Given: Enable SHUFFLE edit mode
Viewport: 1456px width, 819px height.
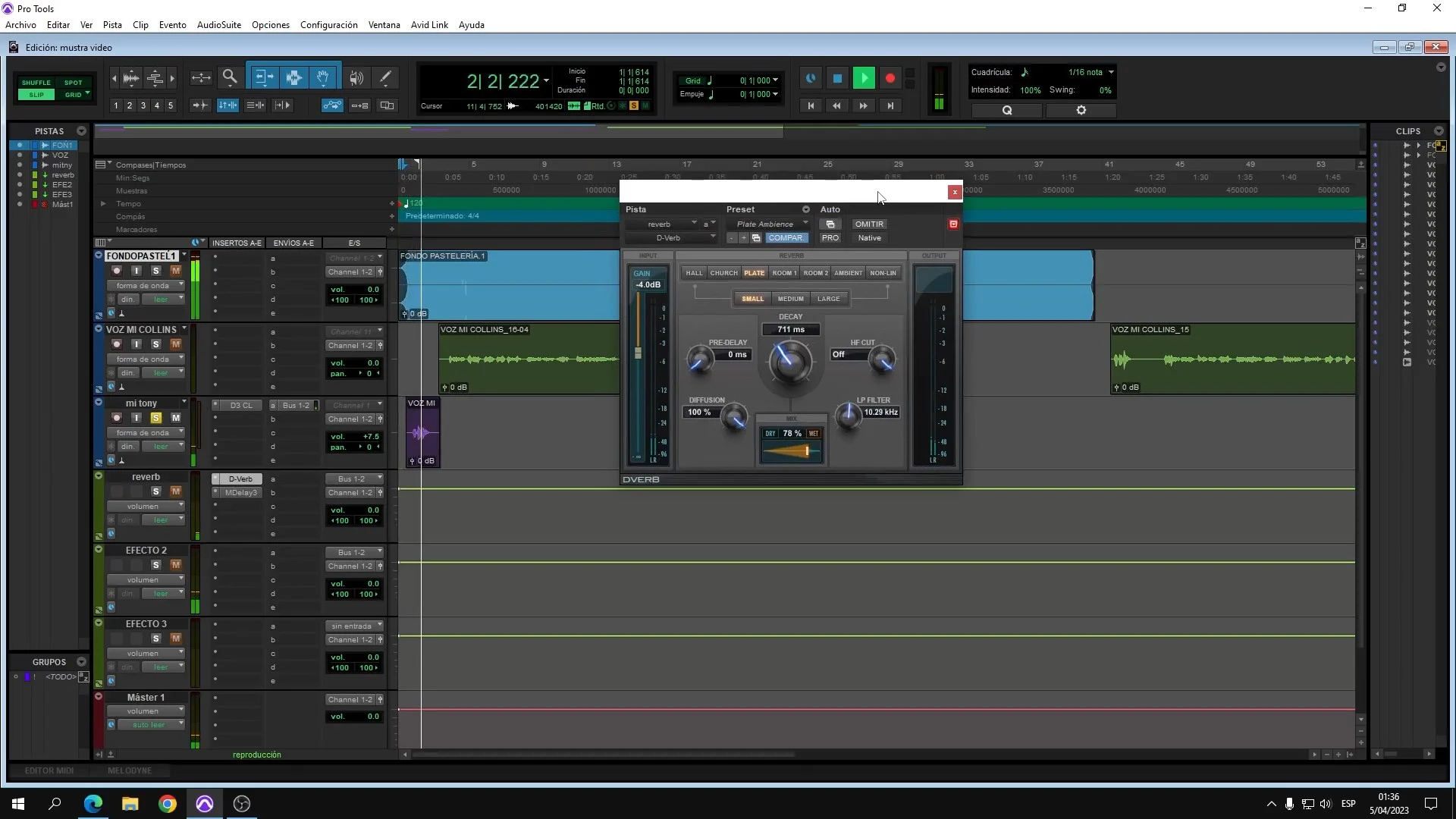Looking at the screenshot, I should click(x=36, y=83).
